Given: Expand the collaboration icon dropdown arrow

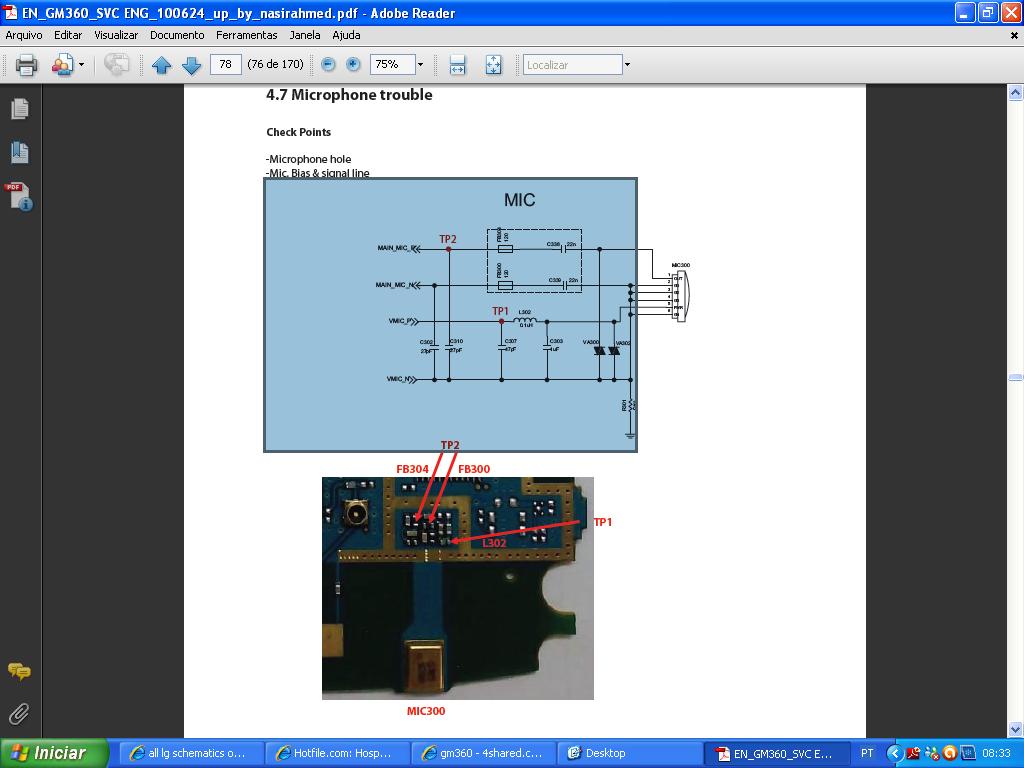Looking at the screenshot, I should 81,65.
